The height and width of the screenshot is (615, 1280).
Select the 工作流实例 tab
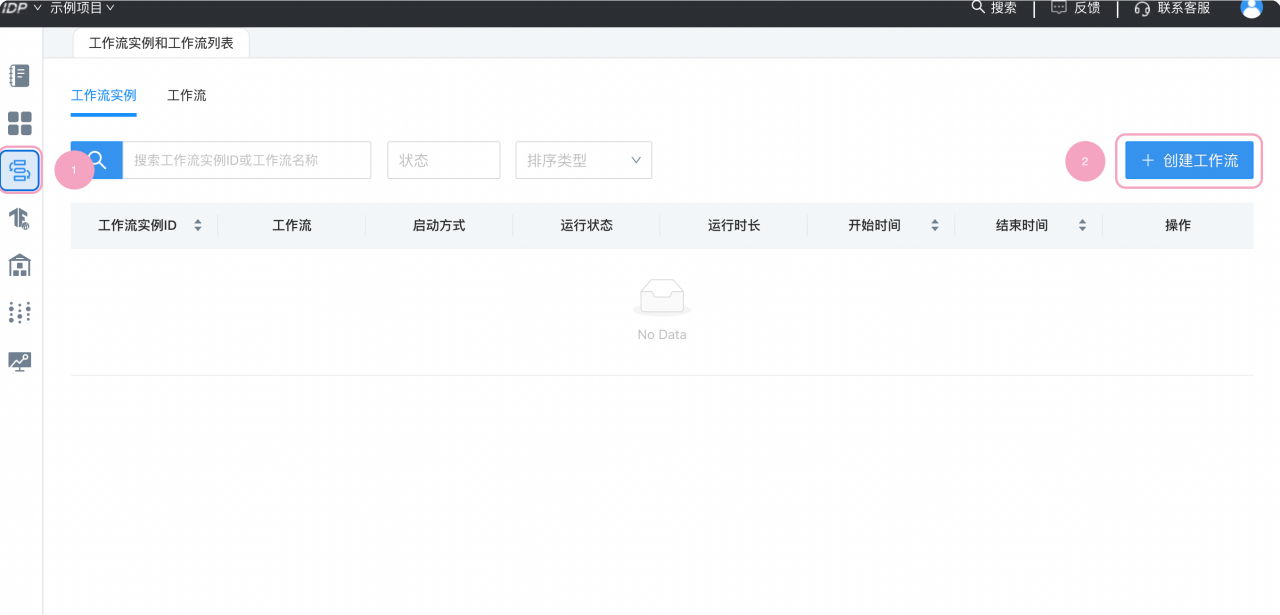click(103, 96)
